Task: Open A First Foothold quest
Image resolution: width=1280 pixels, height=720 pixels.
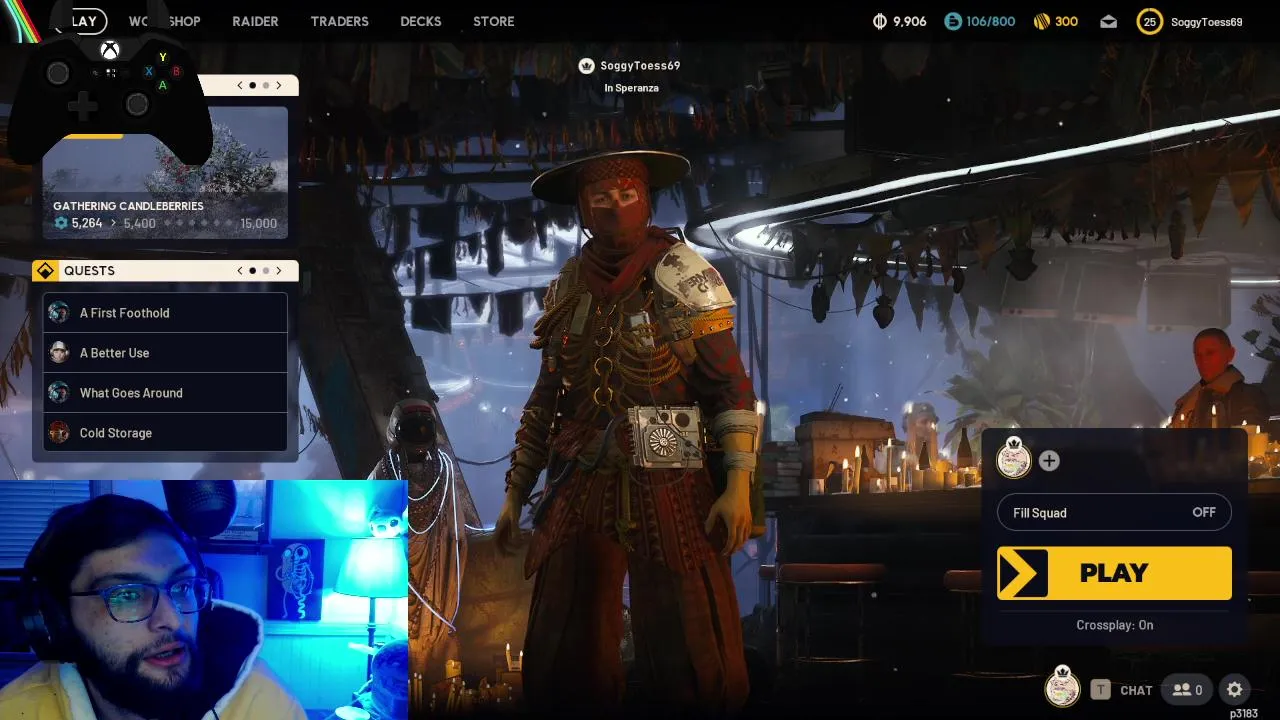Action: (165, 313)
